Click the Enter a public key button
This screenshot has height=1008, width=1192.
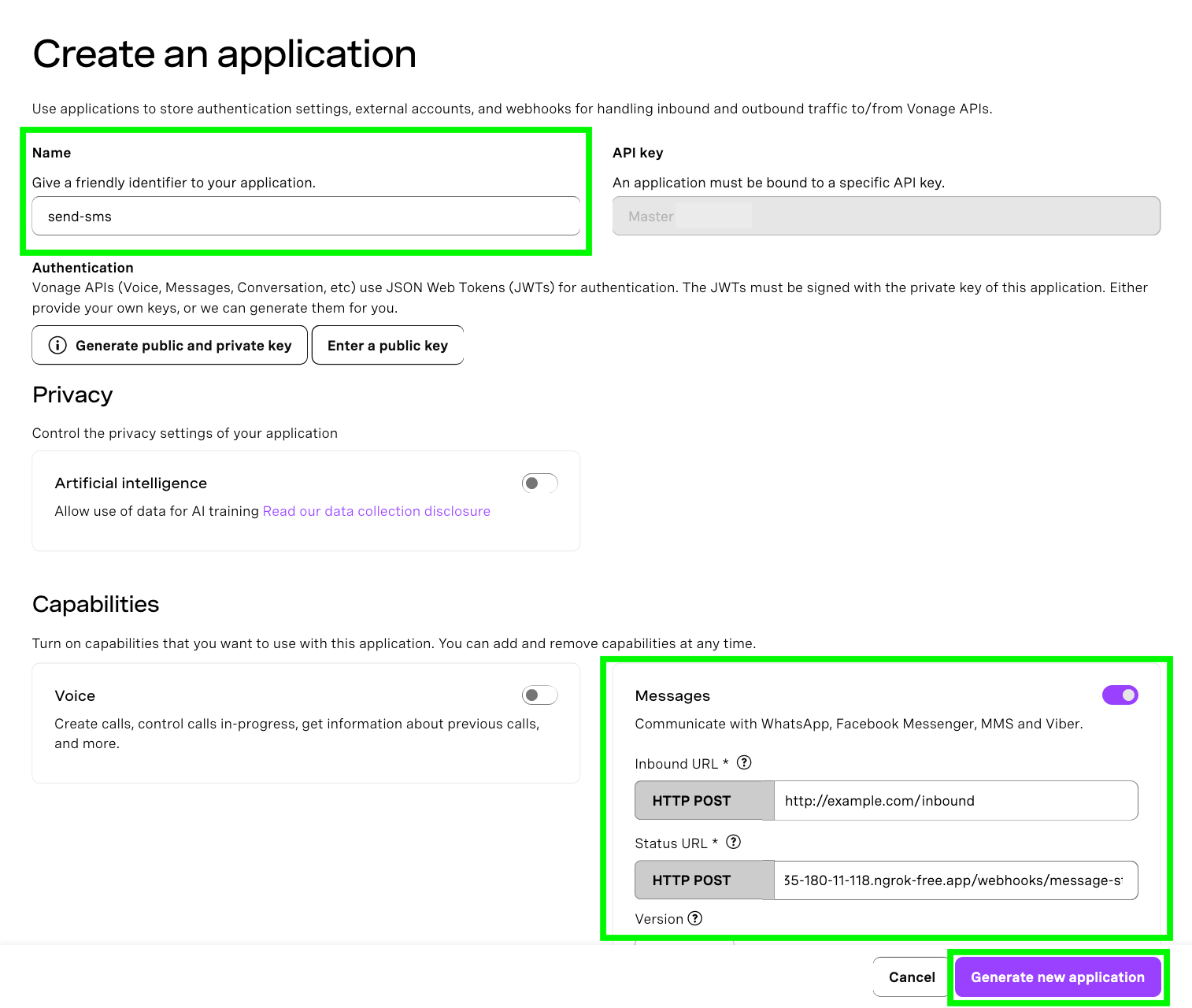tap(387, 345)
